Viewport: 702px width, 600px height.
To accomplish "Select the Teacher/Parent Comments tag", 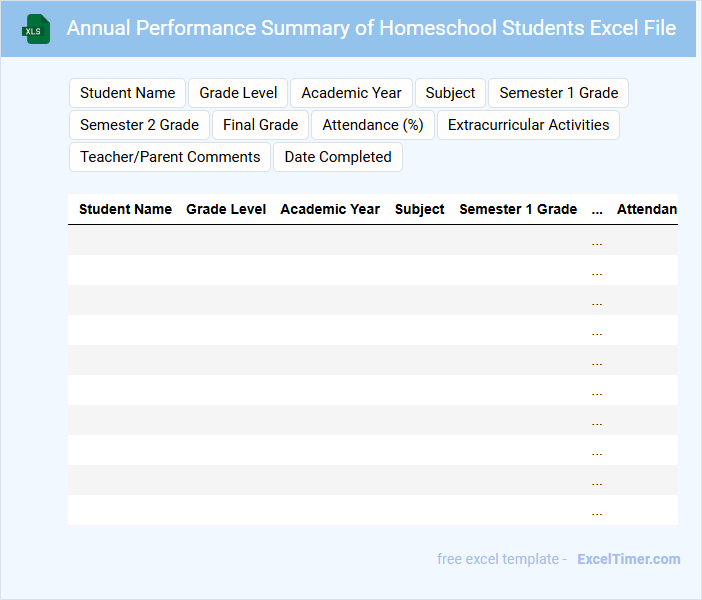I will point(170,157).
